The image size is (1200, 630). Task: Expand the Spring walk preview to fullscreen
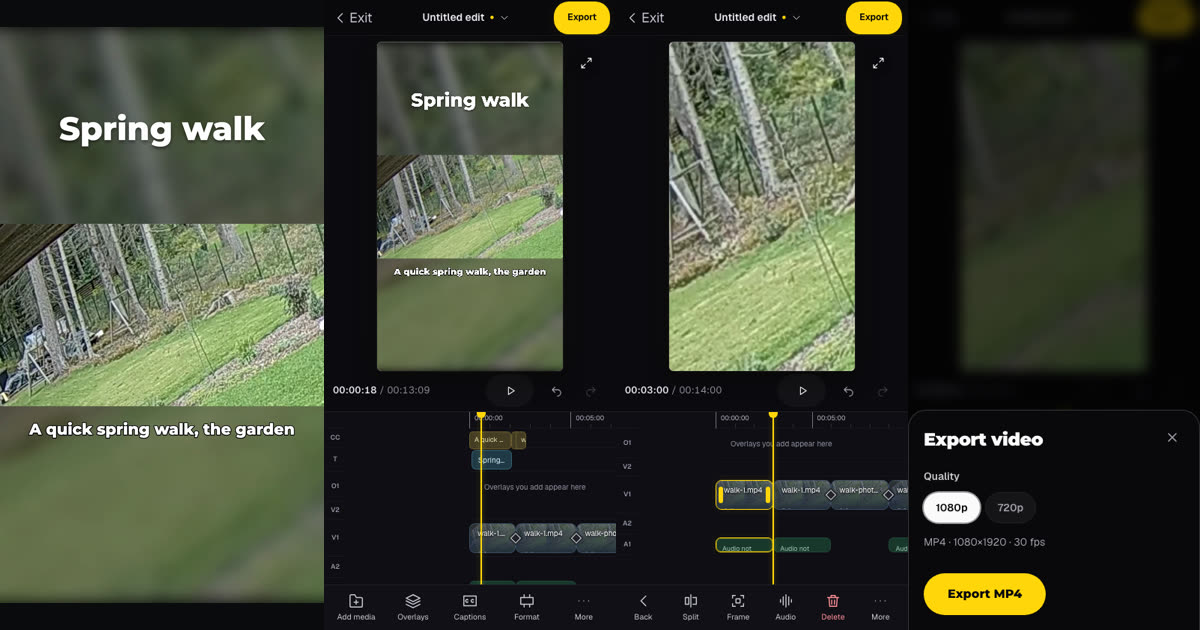click(586, 63)
